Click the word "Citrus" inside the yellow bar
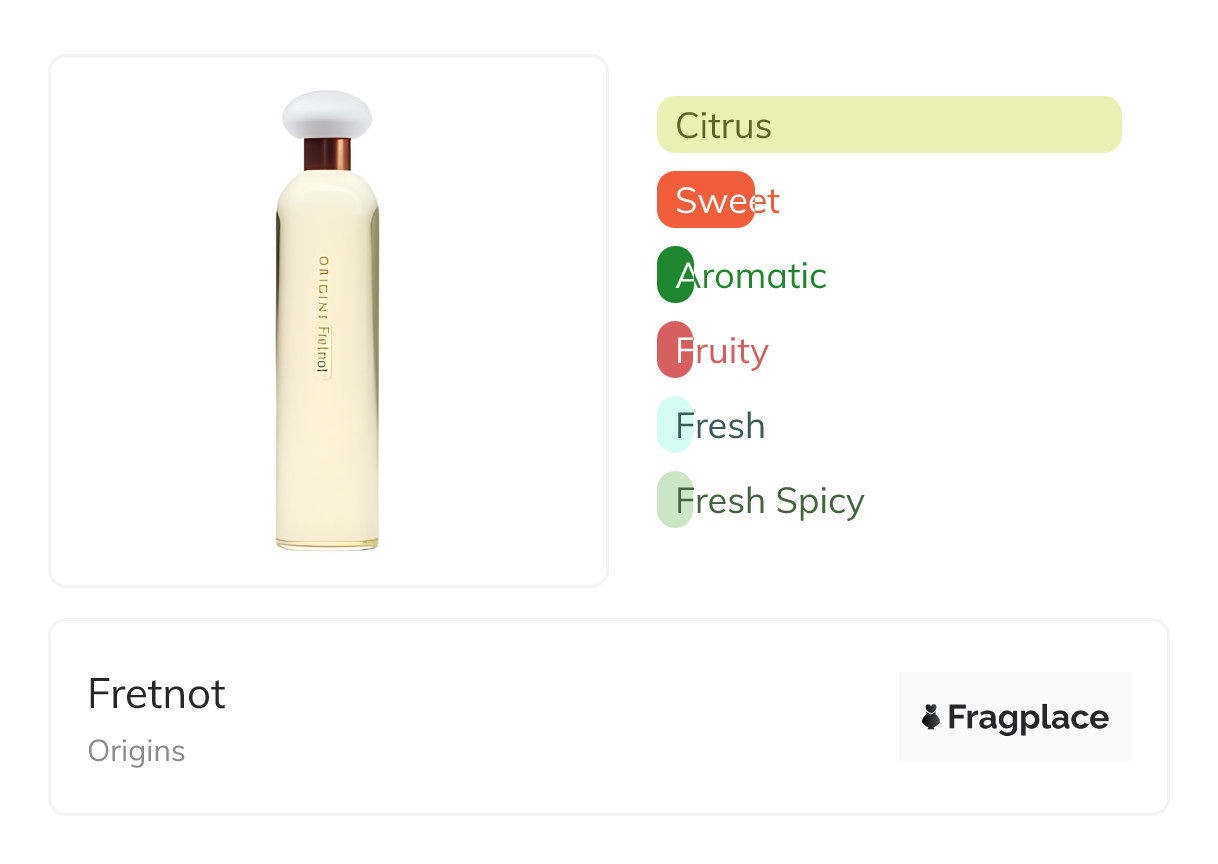Image resolution: width=1218 pixels, height=864 pixels. [723, 125]
